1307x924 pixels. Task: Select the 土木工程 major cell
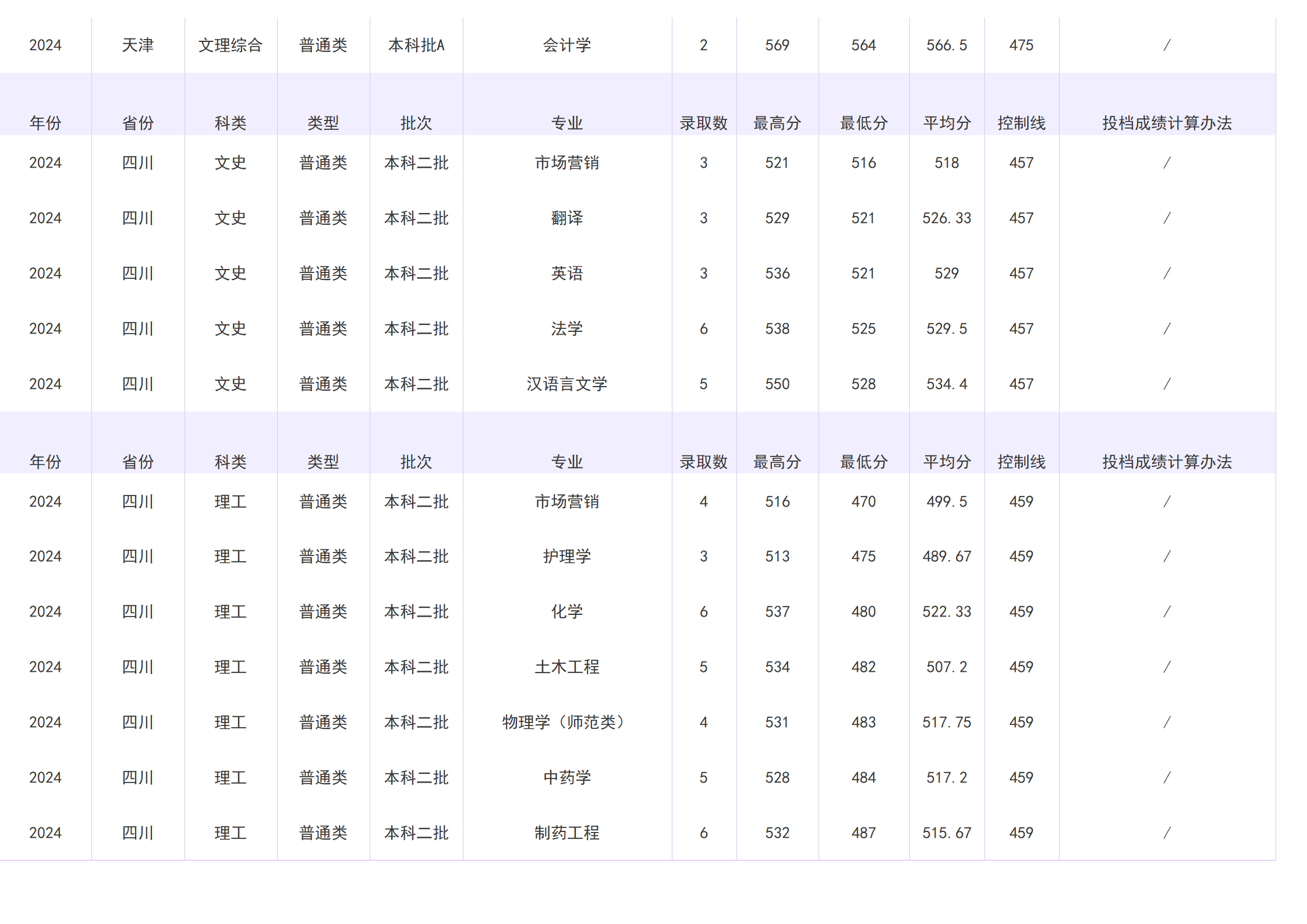568,667
